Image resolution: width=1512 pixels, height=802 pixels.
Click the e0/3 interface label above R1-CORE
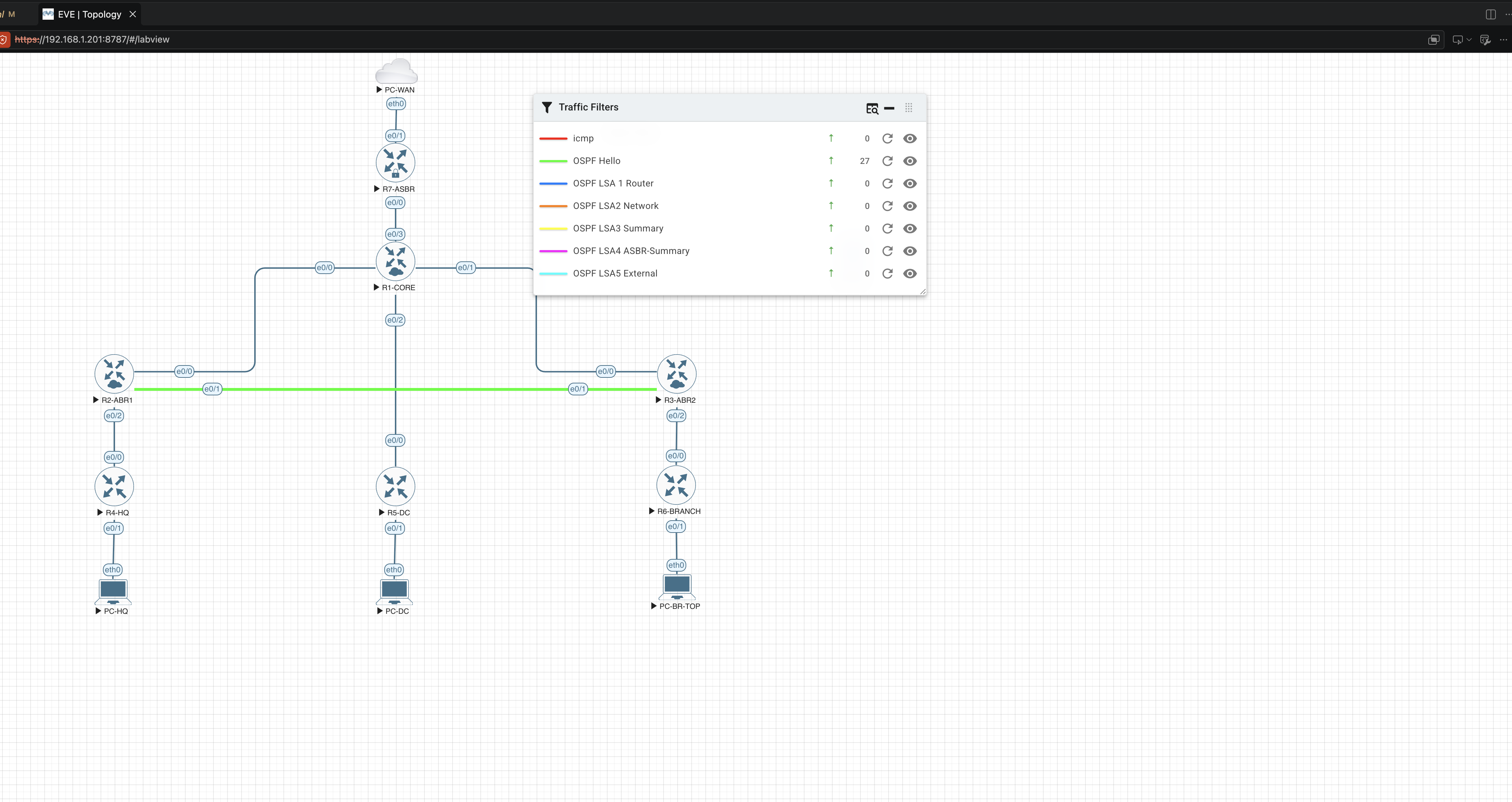(x=395, y=234)
